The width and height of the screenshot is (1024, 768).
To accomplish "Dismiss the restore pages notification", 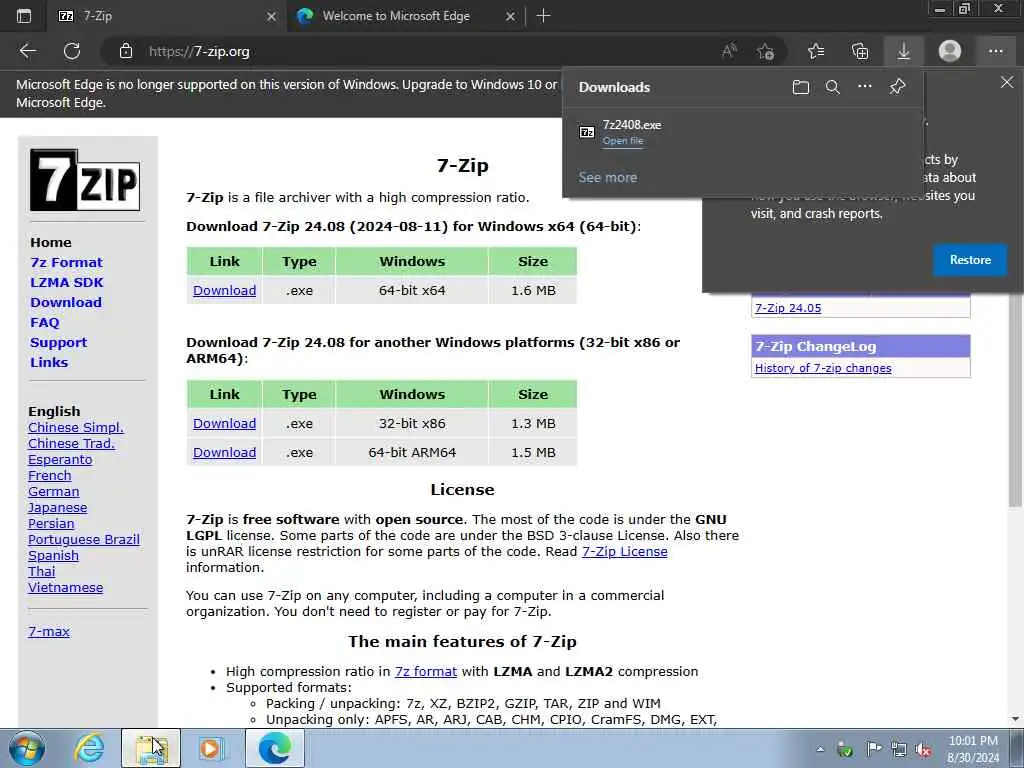I will (x=1007, y=82).
